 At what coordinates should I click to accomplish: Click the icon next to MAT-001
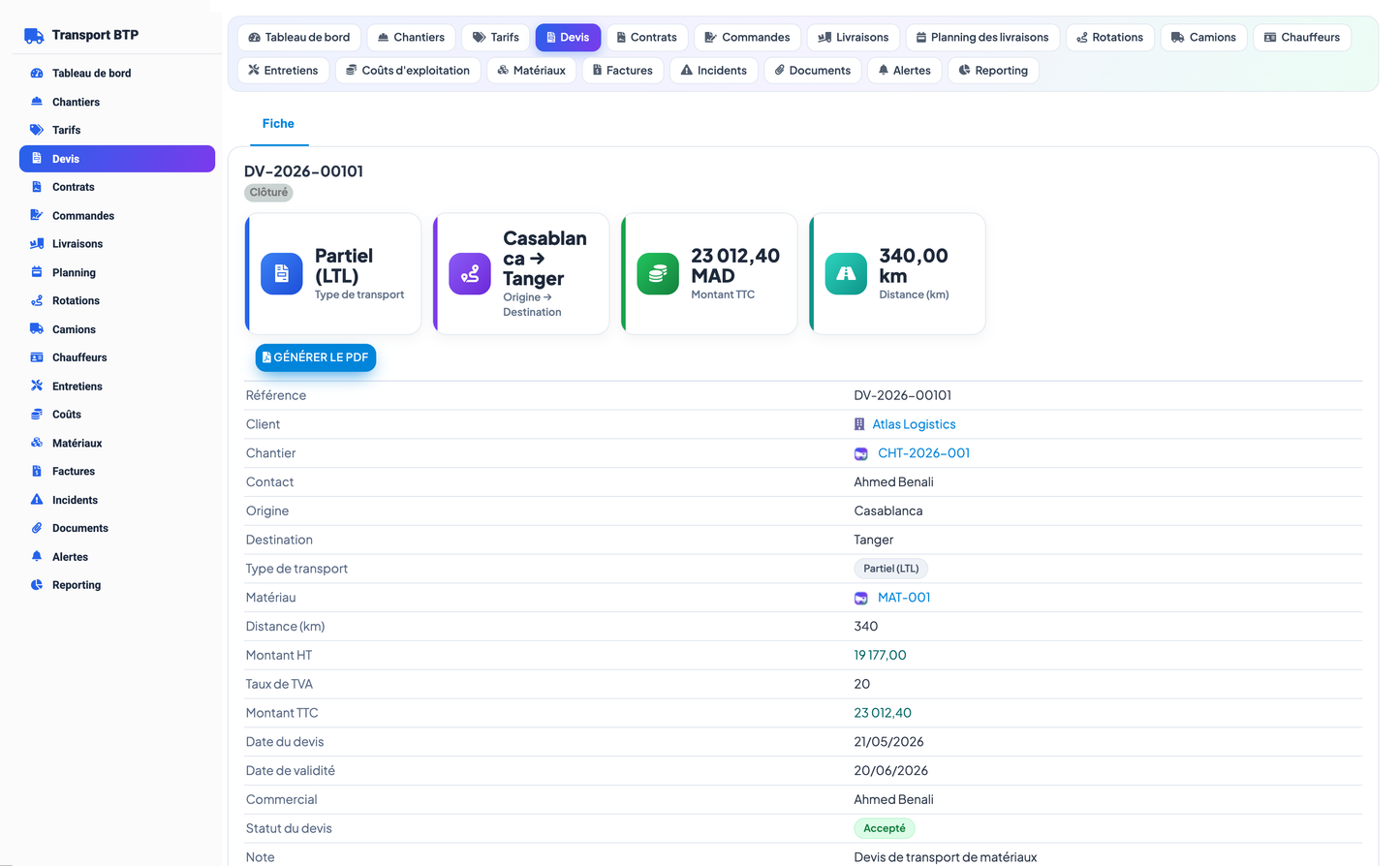pyautogui.click(x=861, y=598)
